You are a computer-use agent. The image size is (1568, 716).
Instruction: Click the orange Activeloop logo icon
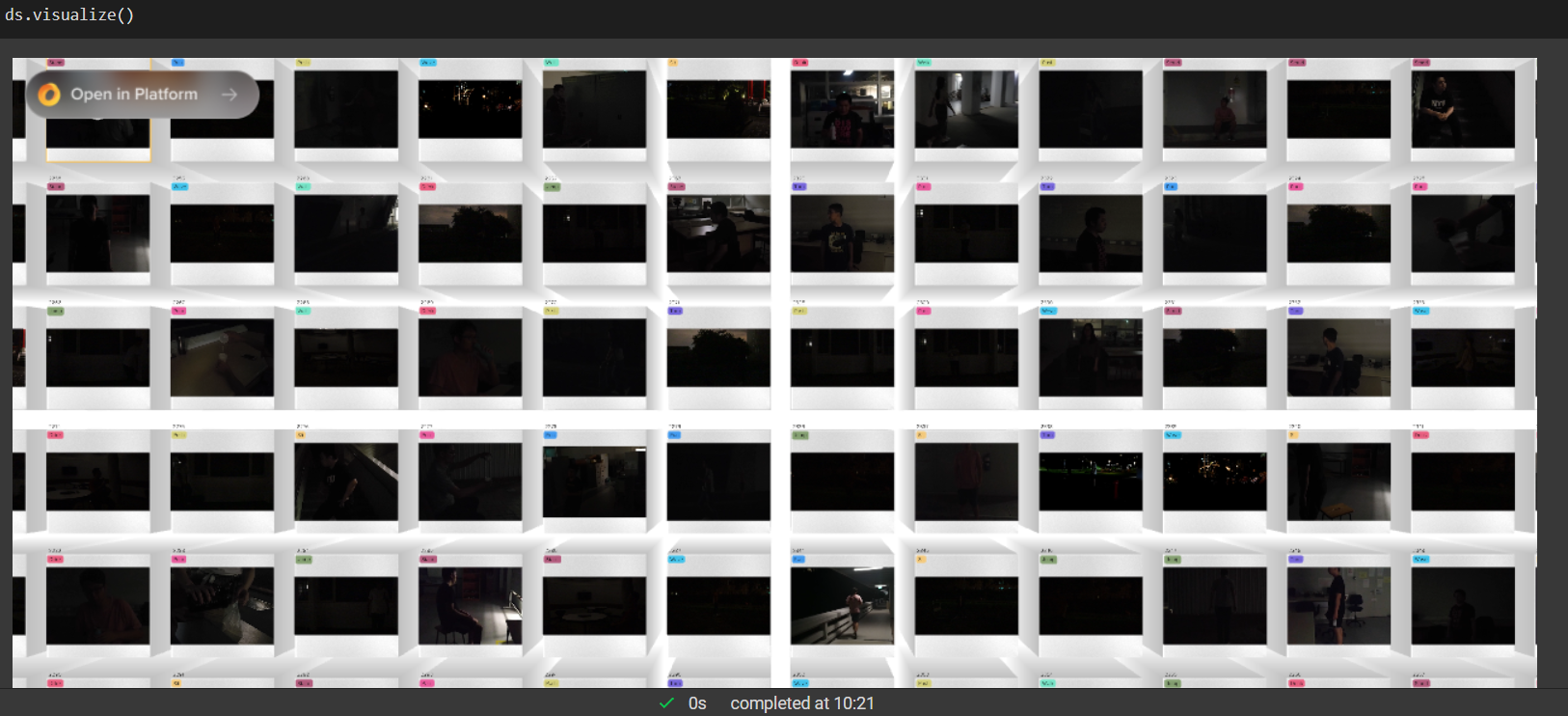coord(49,94)
